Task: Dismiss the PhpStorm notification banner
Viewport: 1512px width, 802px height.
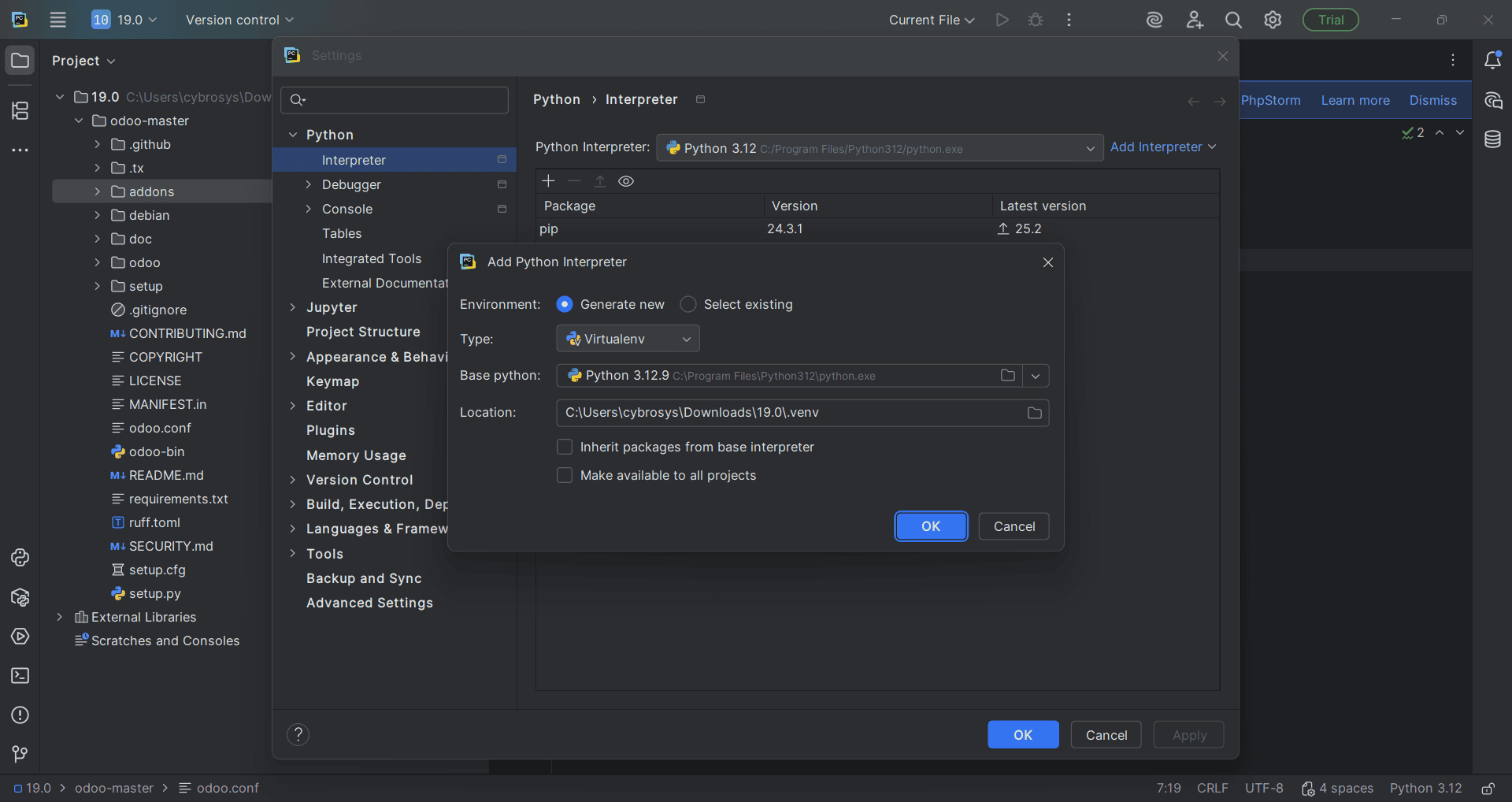Action: (1433, 100)
